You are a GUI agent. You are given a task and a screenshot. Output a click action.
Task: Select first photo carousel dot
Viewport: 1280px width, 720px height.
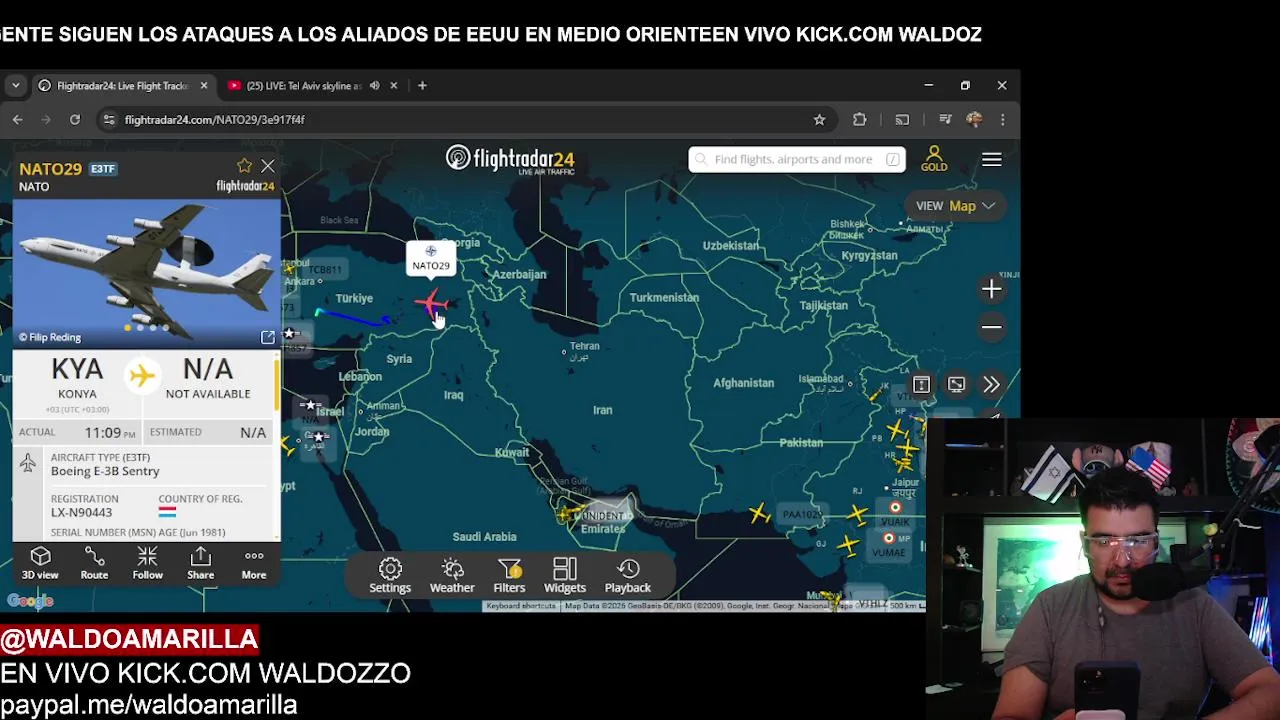pos(127,328)
